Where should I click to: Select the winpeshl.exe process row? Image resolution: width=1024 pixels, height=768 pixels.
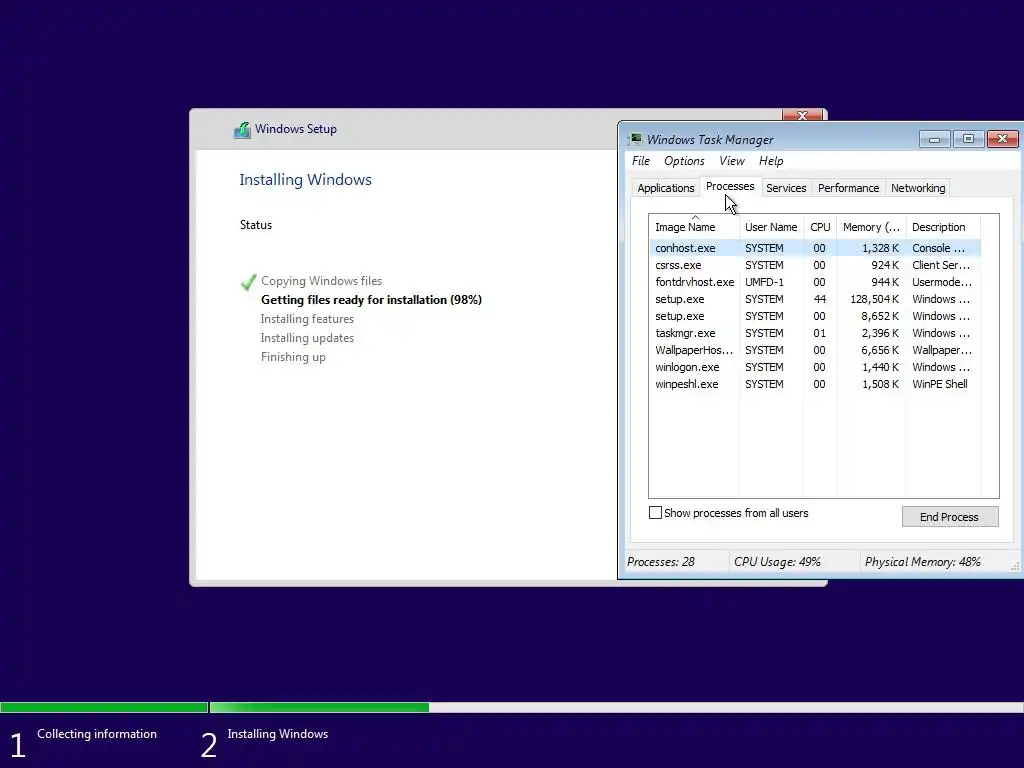[x=815, y=384]
